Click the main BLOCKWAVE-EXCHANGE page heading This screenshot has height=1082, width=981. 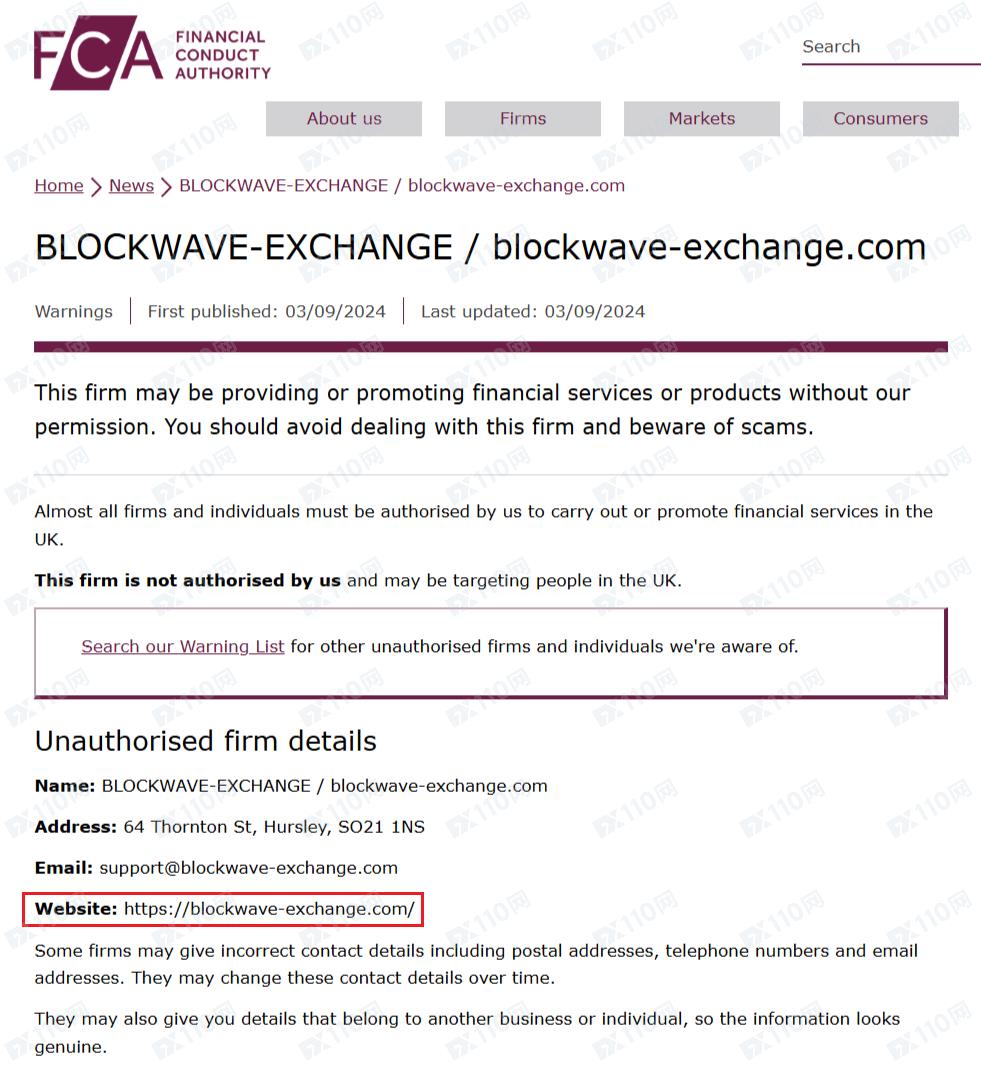pyautogui.click(x=480, y=247)
